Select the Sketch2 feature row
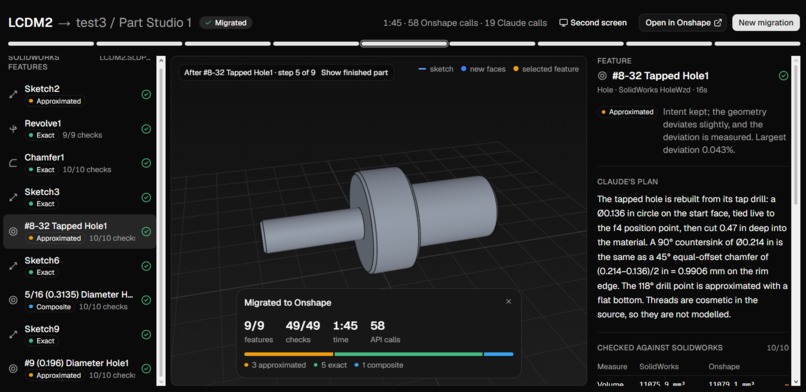806x392 pixels. (79, 95)
